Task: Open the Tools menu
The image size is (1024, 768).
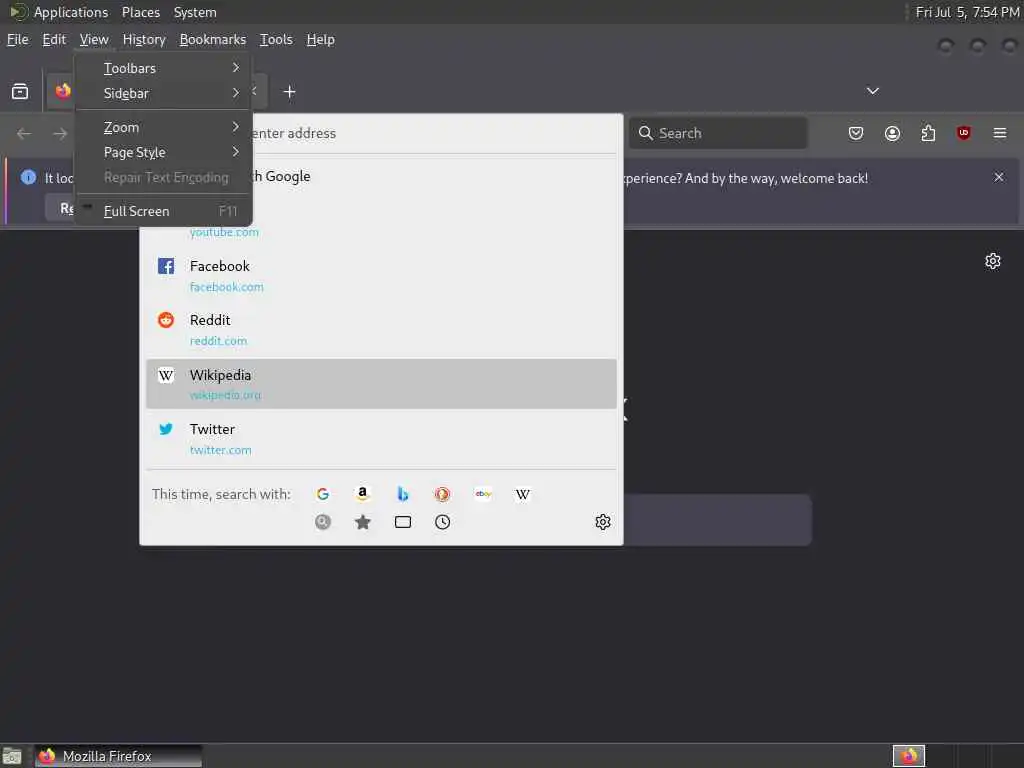Action: 276,39
